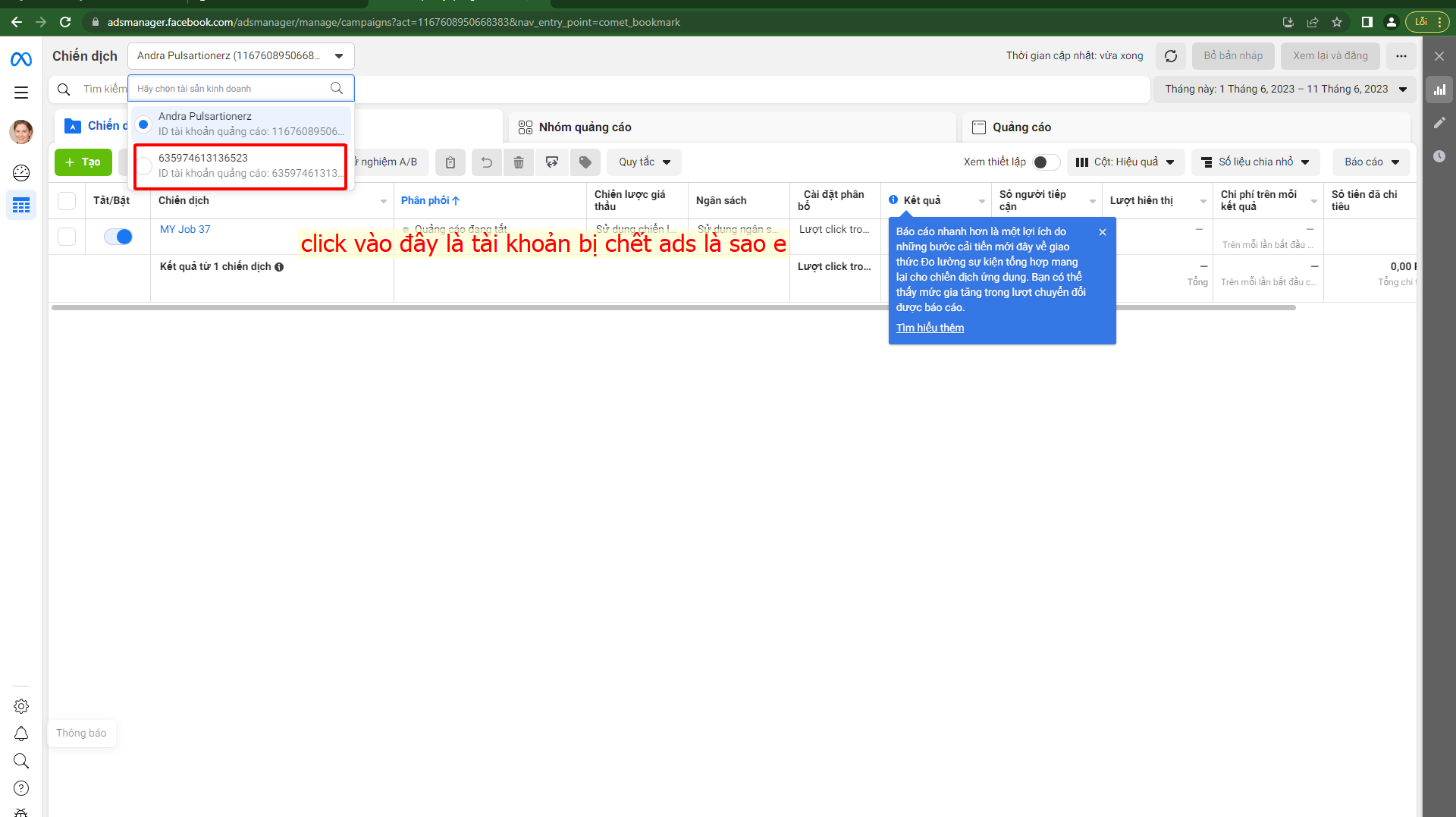This screenshot has width=1456, height=817.
Task: Select the campaigns table grid icon
Action: (x=21, y=205)
